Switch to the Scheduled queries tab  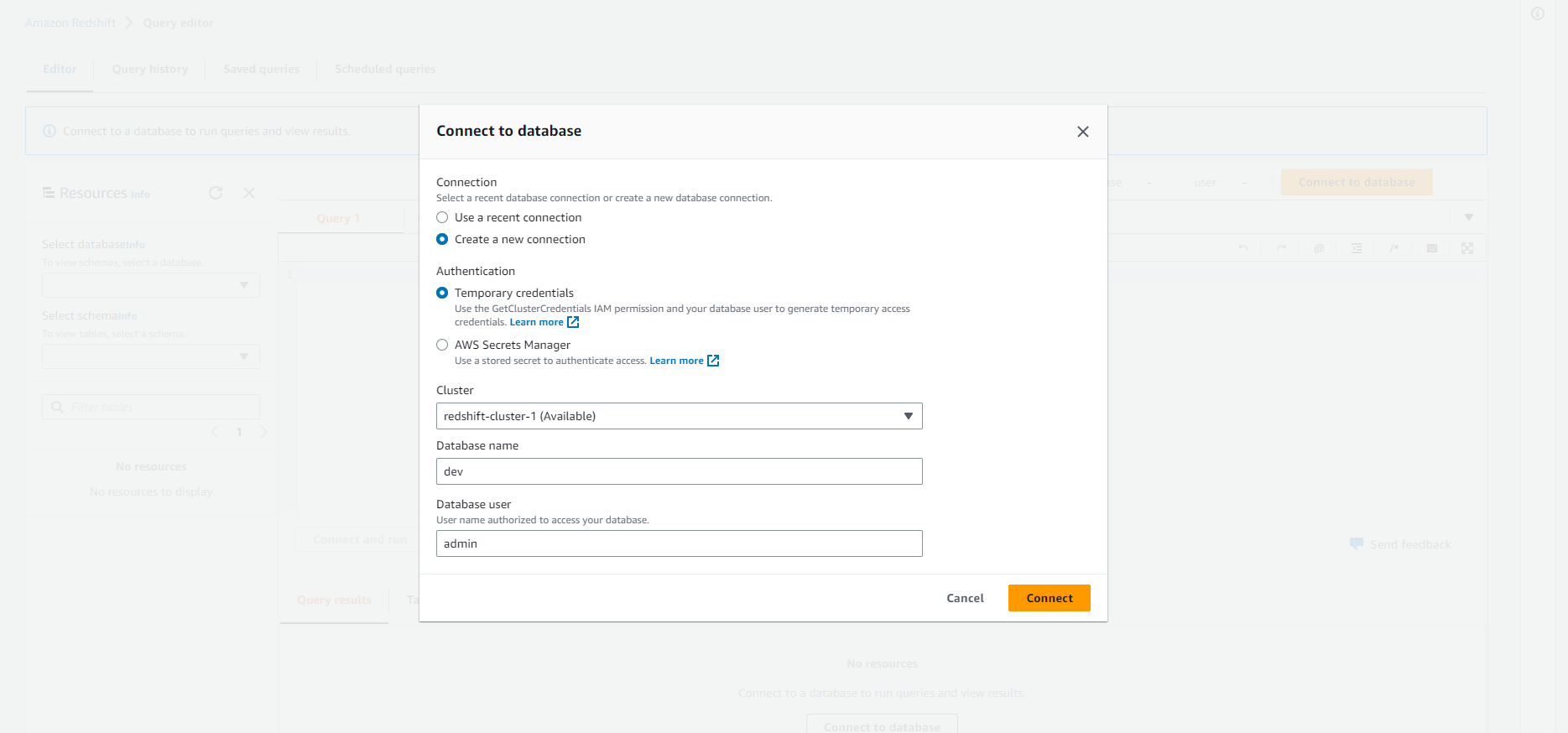pos(385,69)
